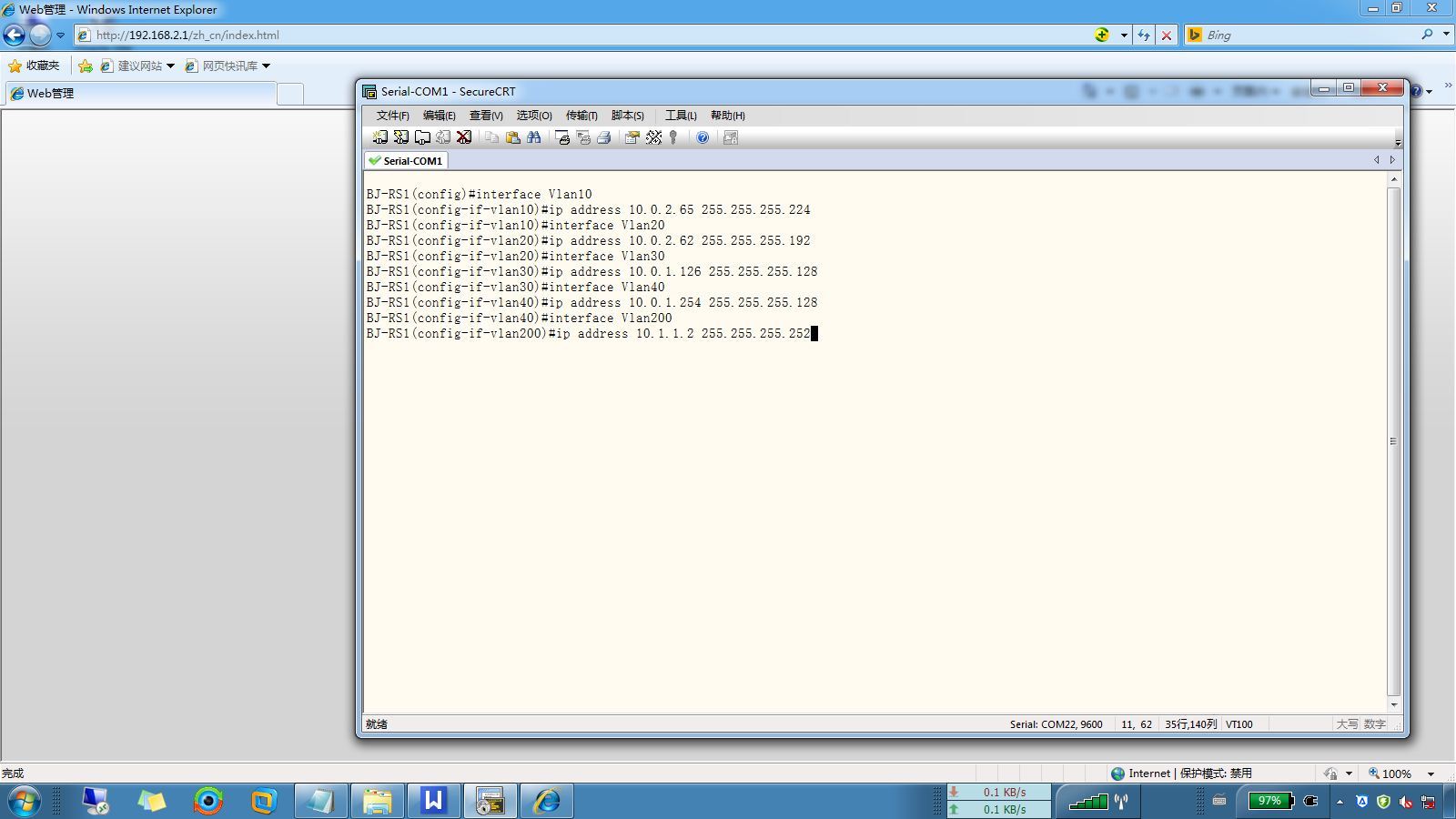The image size is (1456, 819).
Task: Open the 查看(V) menu
Action: coord(486,116)
